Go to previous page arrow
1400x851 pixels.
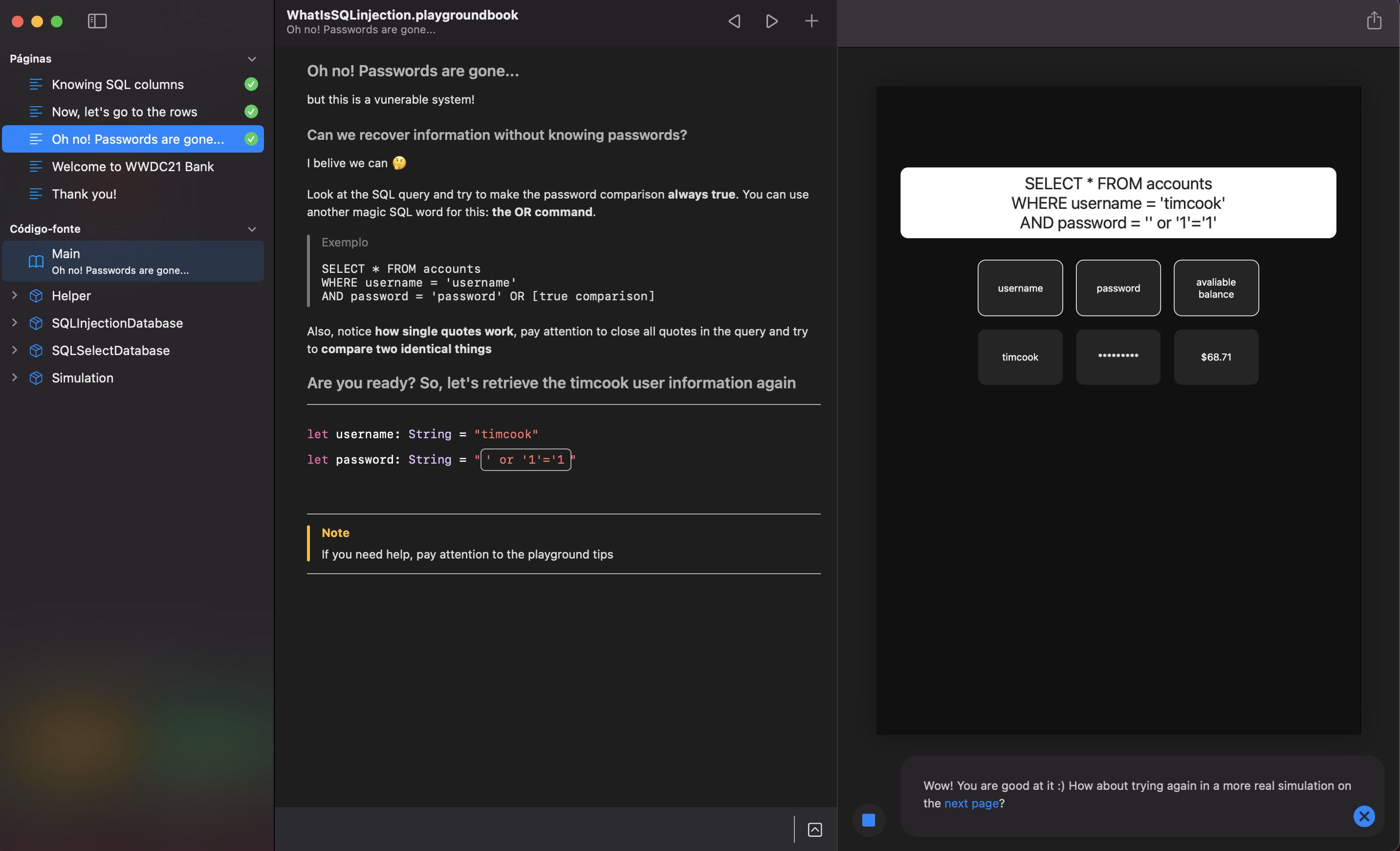pyautogui.click(x=734, y=21)
